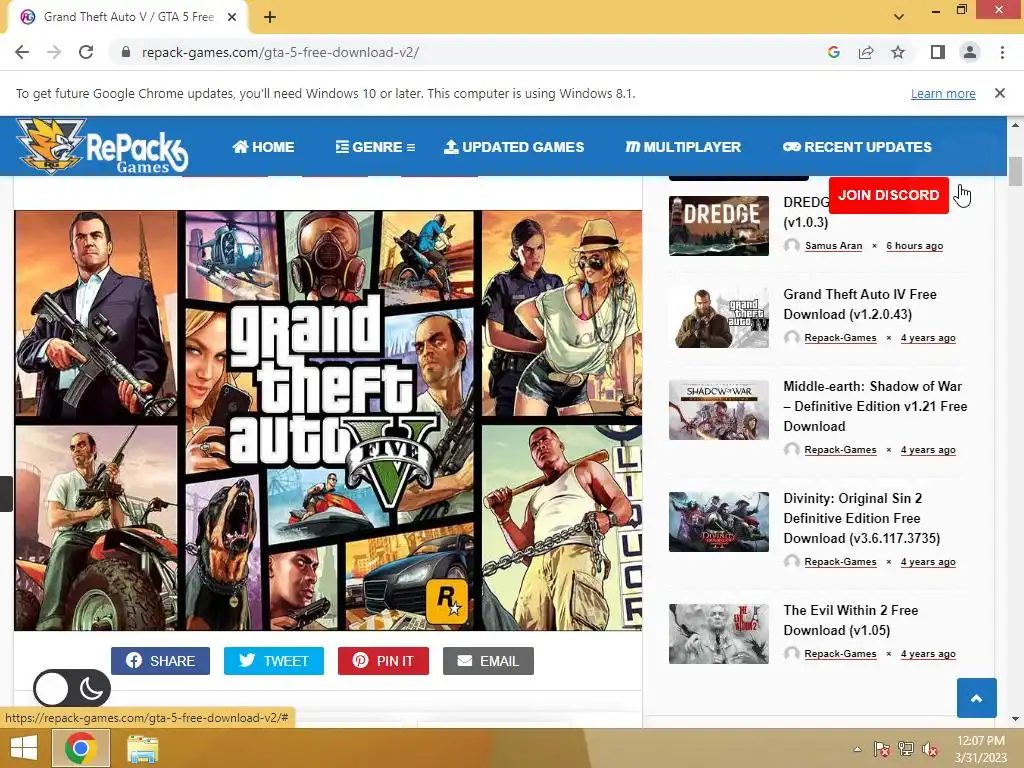Dismiss the Chrome update notification bar
The width and height of the screenshot is (1024, 768).
[1000, 93]
